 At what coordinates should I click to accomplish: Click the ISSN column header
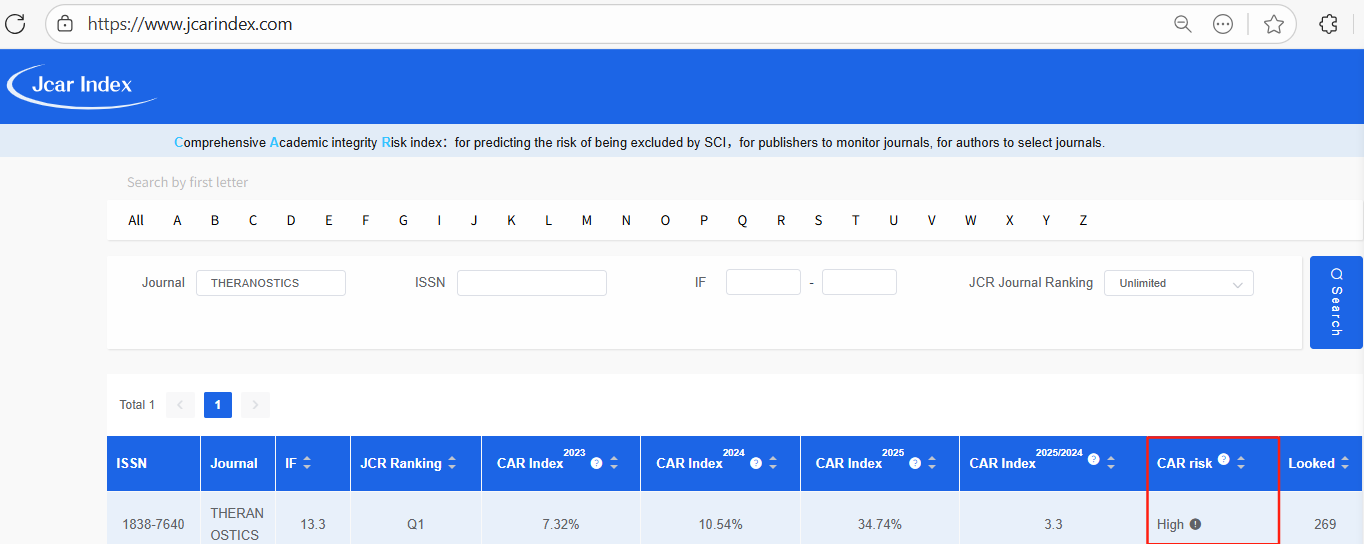point(153,463)
